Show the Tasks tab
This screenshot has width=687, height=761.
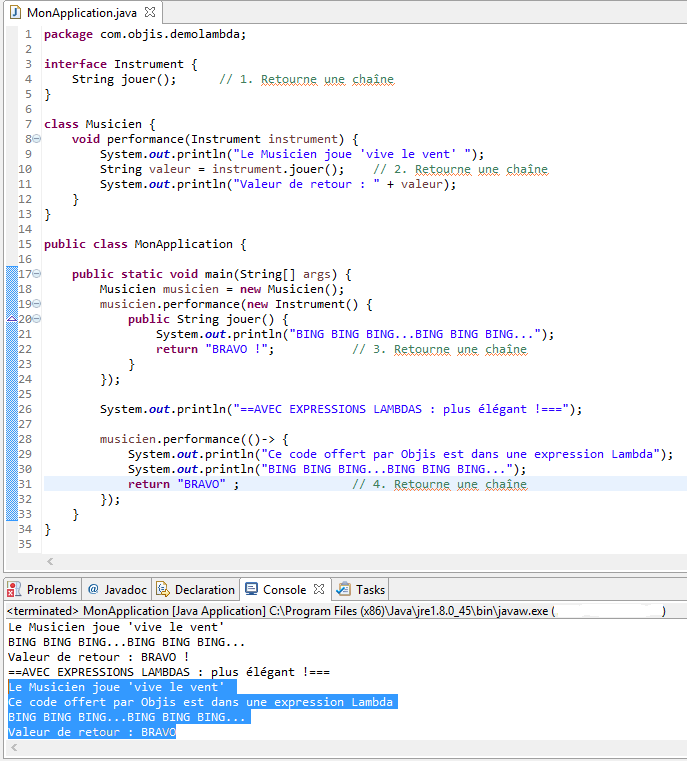coord(370,590)
